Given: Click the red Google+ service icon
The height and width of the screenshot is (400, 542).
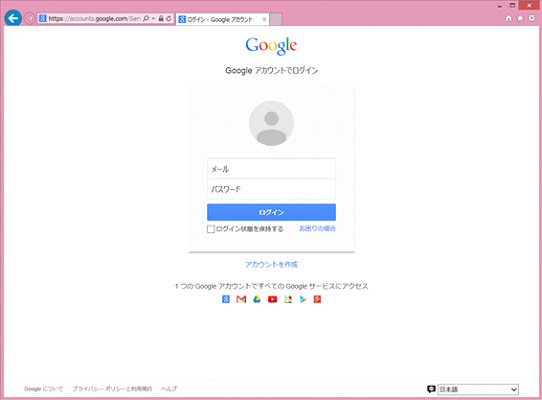Looking at the screenshot, I should [317, 299].
